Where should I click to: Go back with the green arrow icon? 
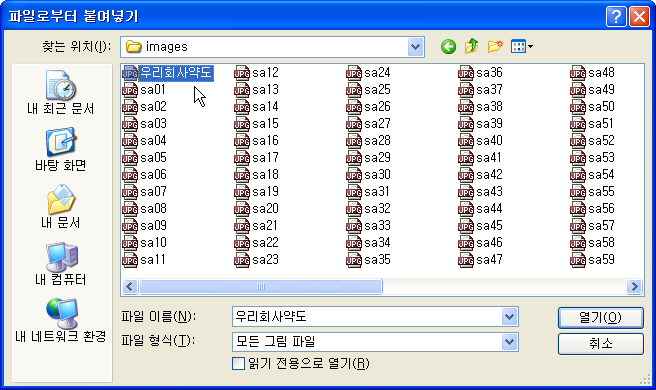click(448, 46)
